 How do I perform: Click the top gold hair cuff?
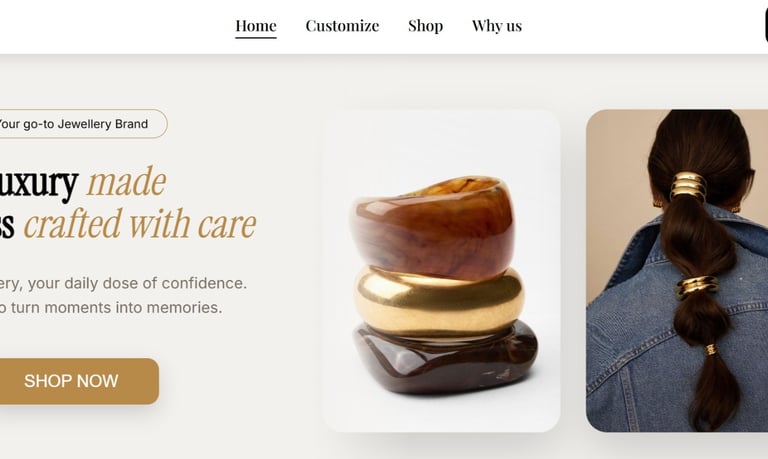click(x=689, y=186)
